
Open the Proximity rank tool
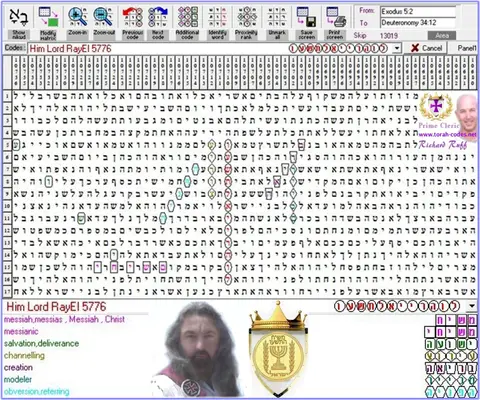click(x=246, y=17)
